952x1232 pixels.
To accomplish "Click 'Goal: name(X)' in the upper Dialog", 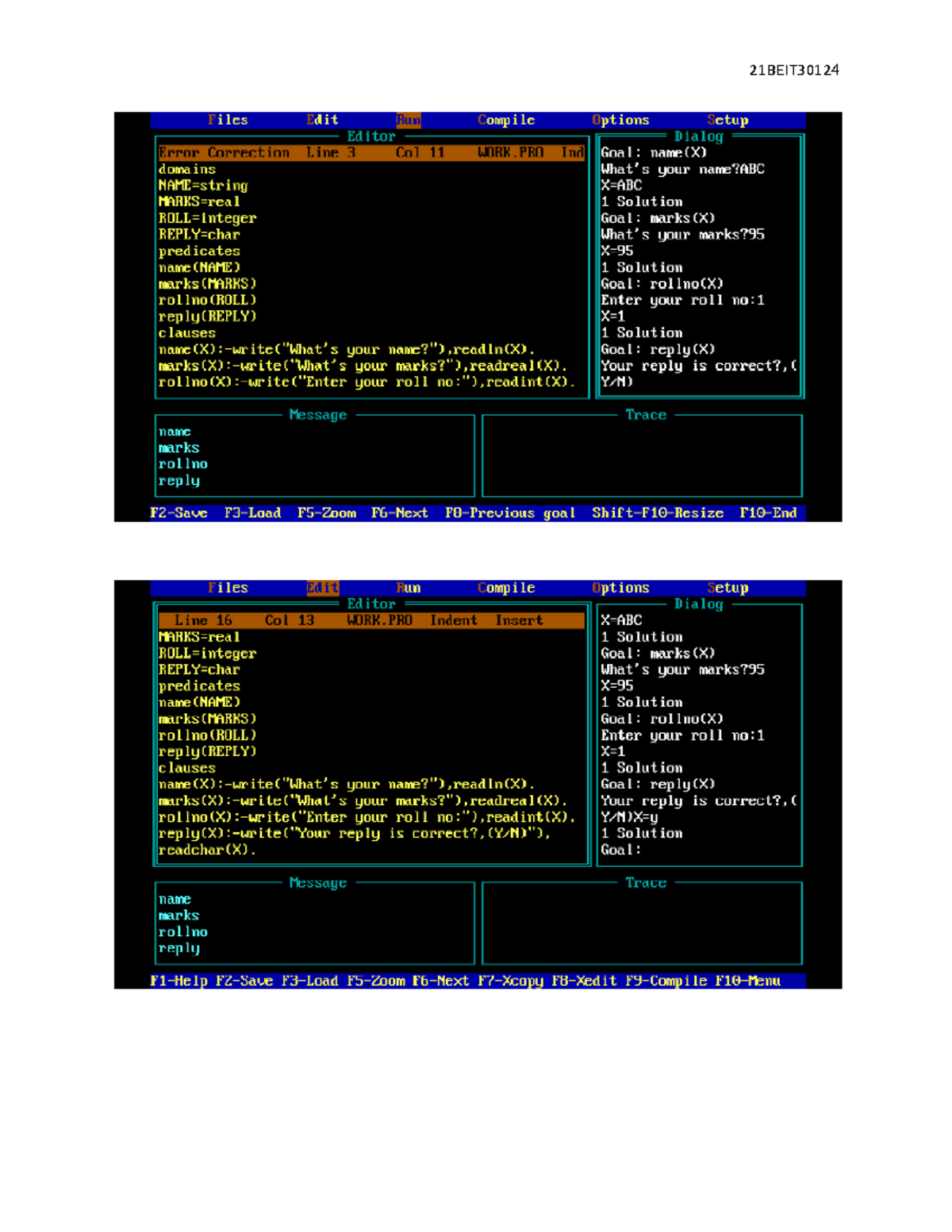I will point(654,152).
